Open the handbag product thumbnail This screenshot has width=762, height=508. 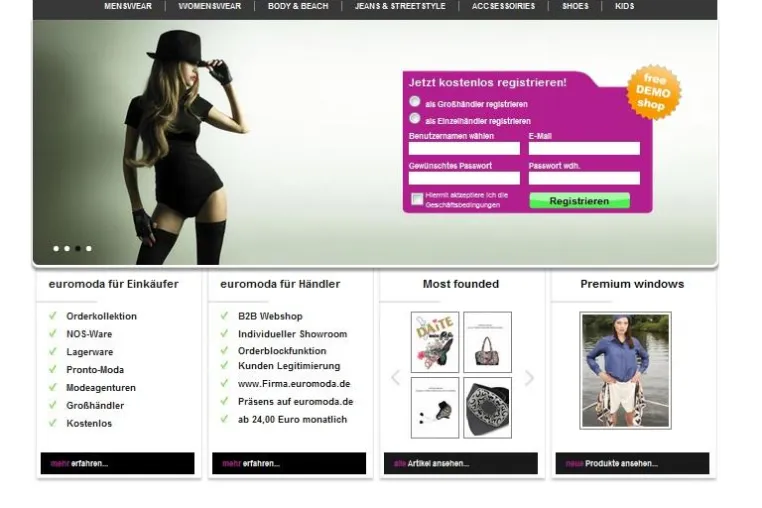487,342
